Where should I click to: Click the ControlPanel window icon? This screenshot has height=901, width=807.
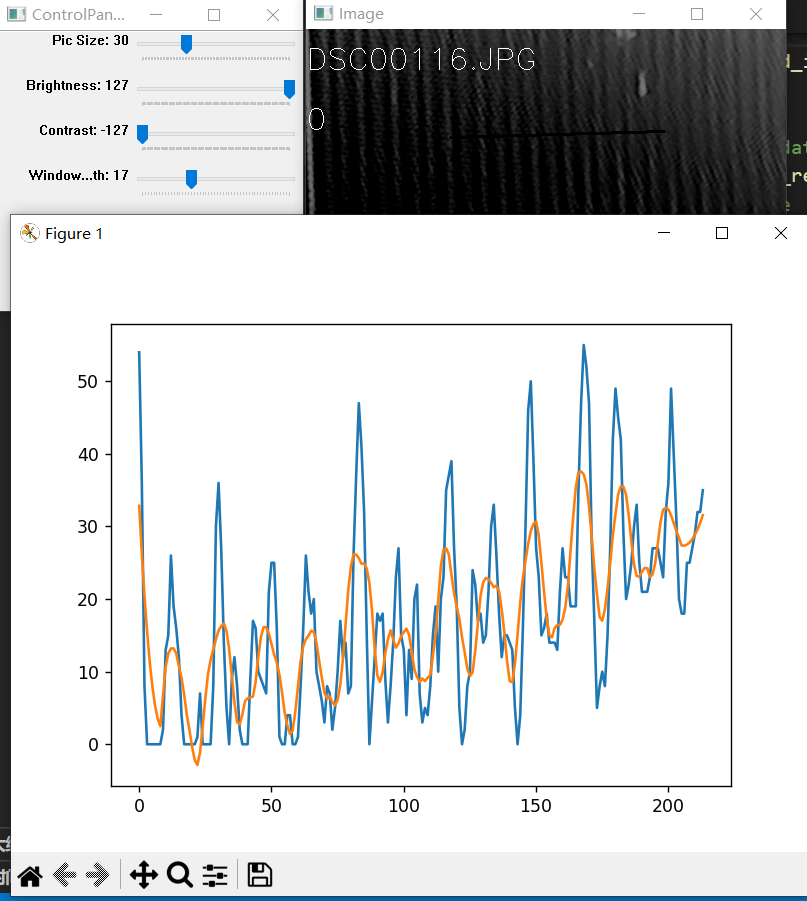click(16, 14)
